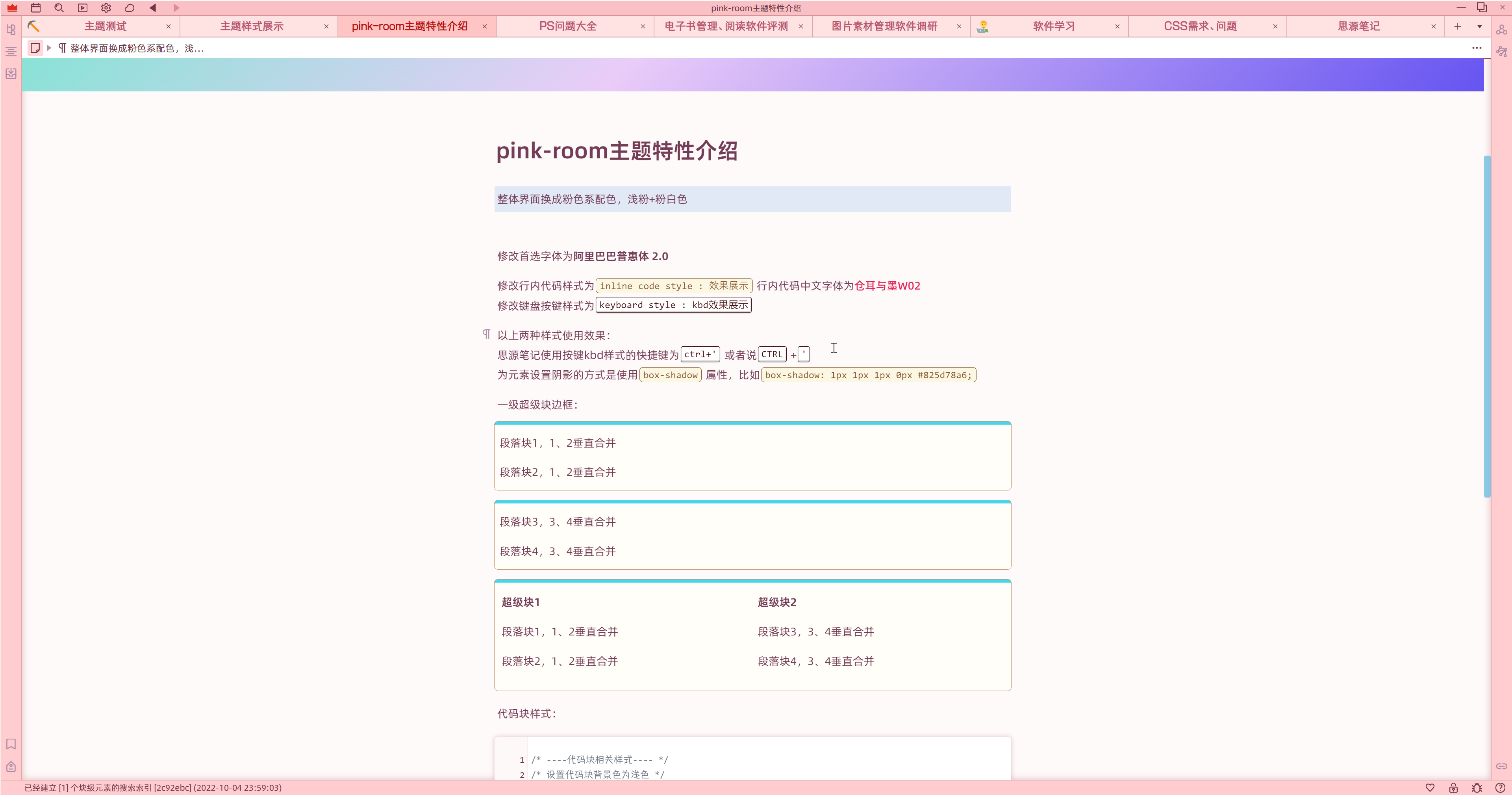Open the settings gear icon
Viewport: 1512px width, 795px height.
(x=106, y=8)
